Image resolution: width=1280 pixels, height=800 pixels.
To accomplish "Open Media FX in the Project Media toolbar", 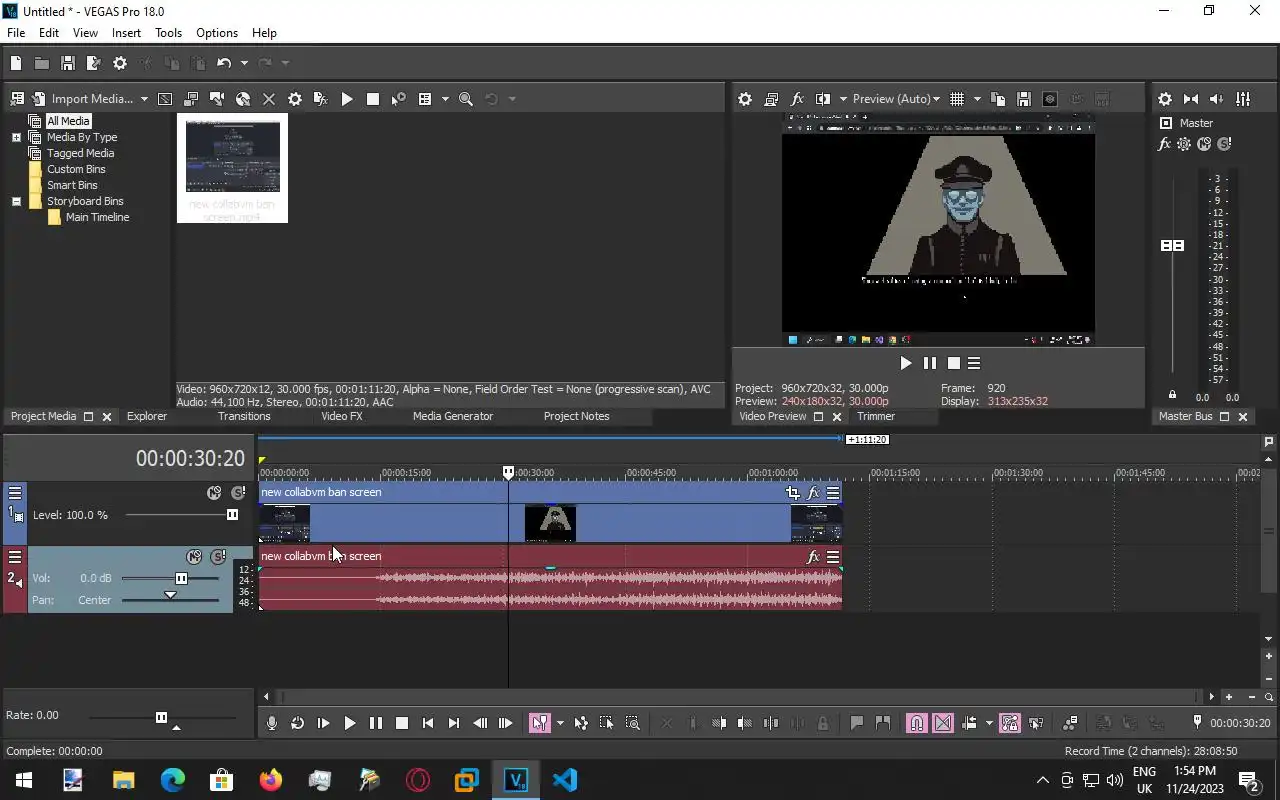I will (x=321, y=99).
